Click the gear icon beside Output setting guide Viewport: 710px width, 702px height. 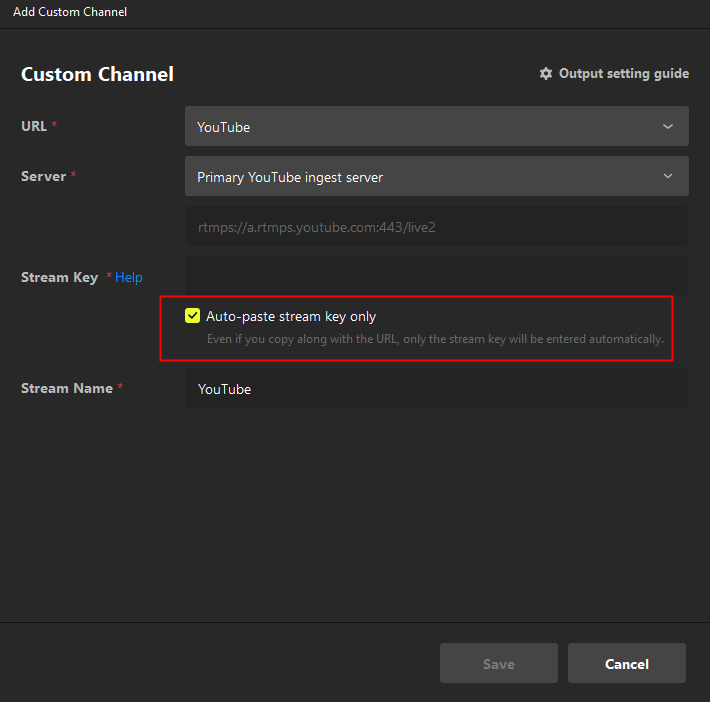546,74
